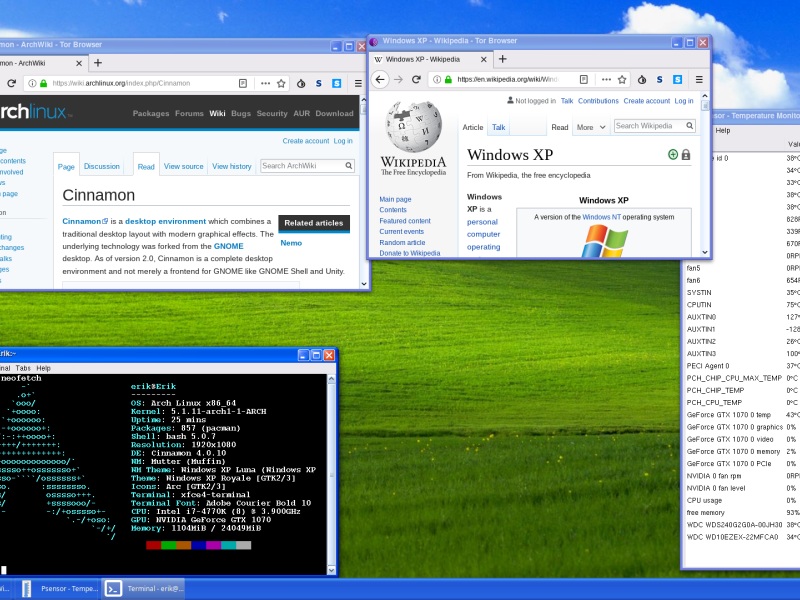
Task: Follow the Windows NT link in infobox
Action: point(602,217)
